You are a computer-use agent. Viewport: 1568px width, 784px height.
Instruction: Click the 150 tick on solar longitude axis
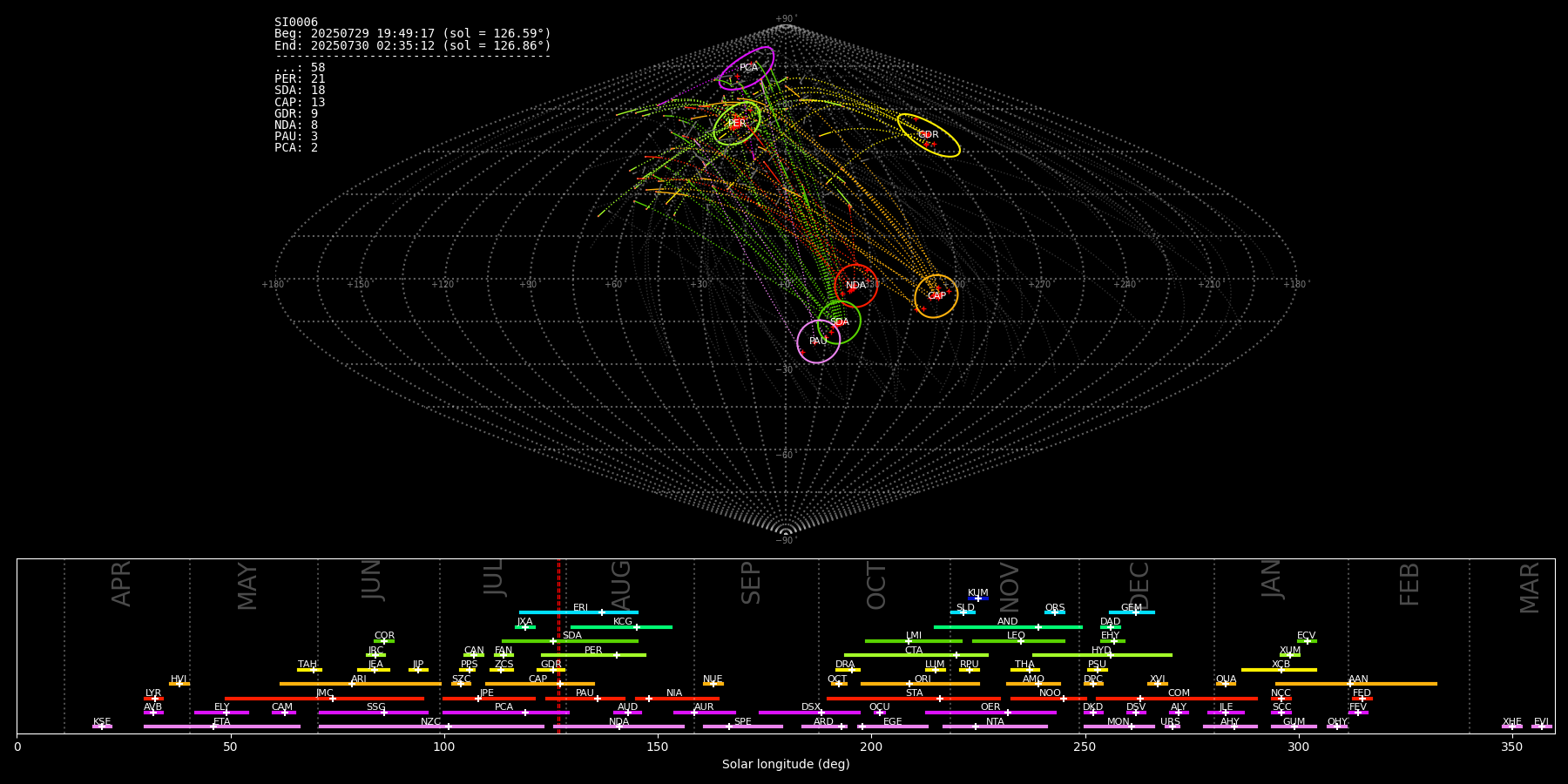click(658, 747)
